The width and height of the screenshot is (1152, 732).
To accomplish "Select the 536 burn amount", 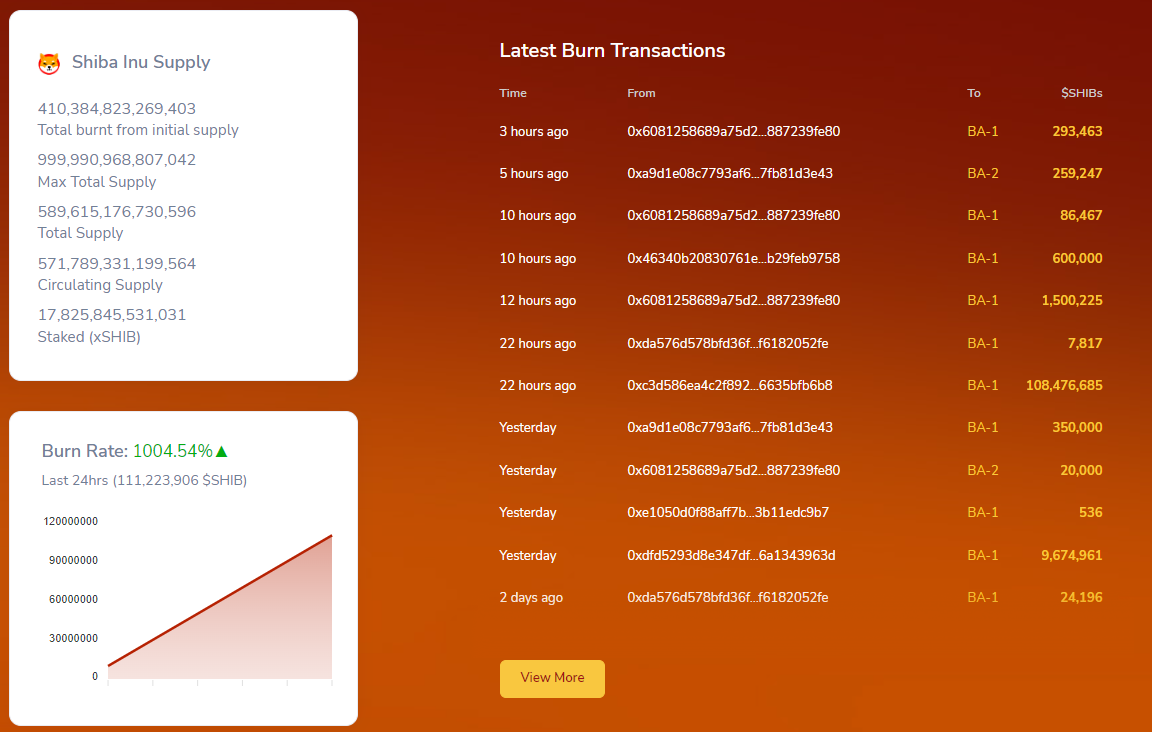I will click(x=1090, y=512).
